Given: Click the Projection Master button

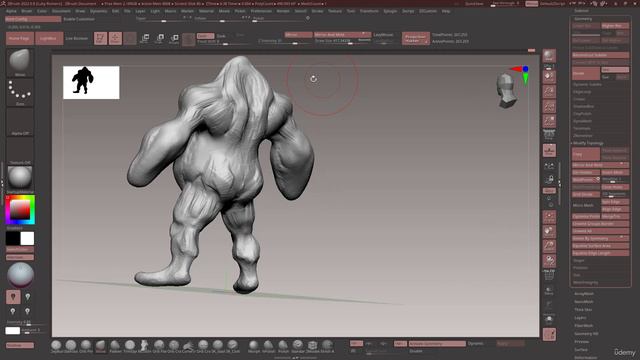Looking at the screenshot, I should [416, 38].
